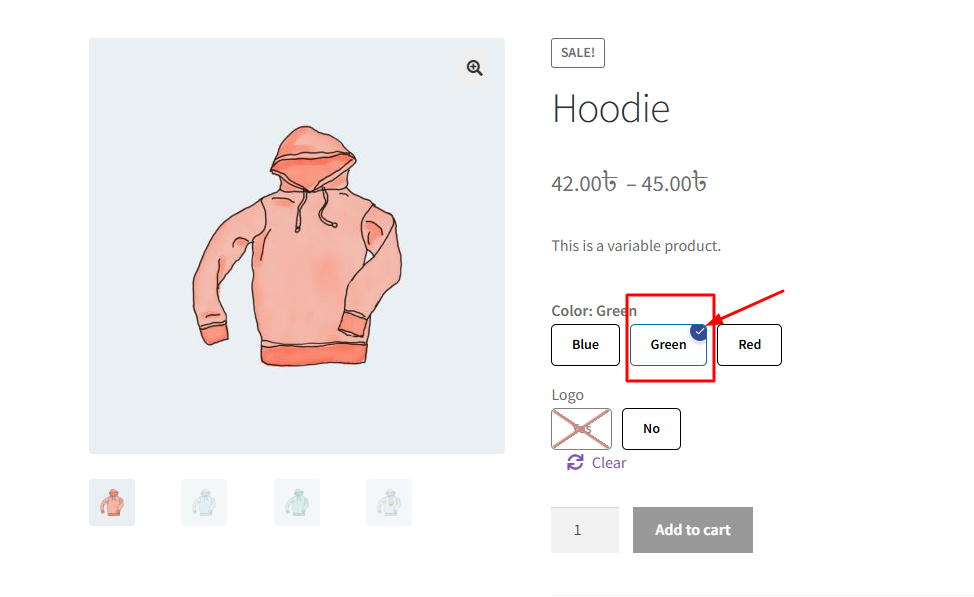Viewport: 974px width, 597px height.
Task: Choose No for the Logo option
Action: [x=651, y=429]
